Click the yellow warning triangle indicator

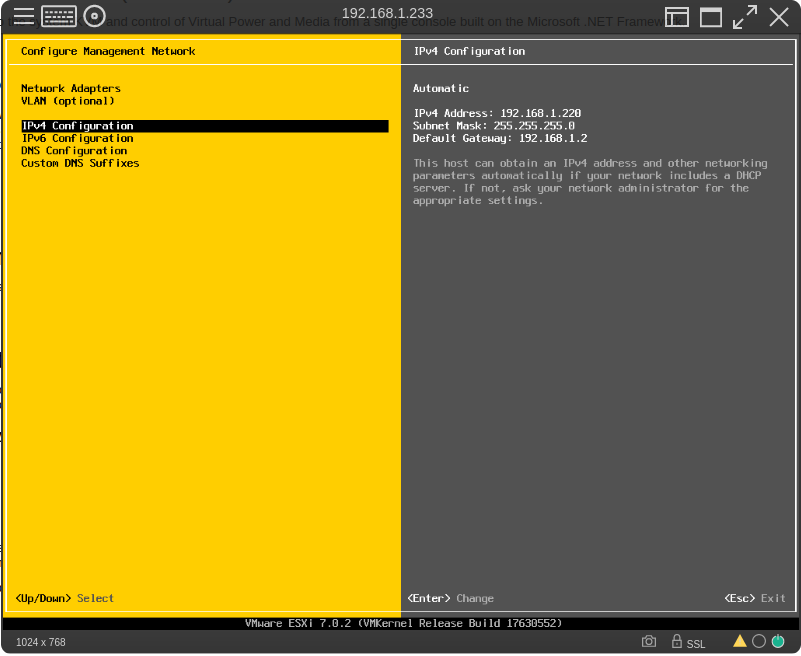click(x=740, y=641)
